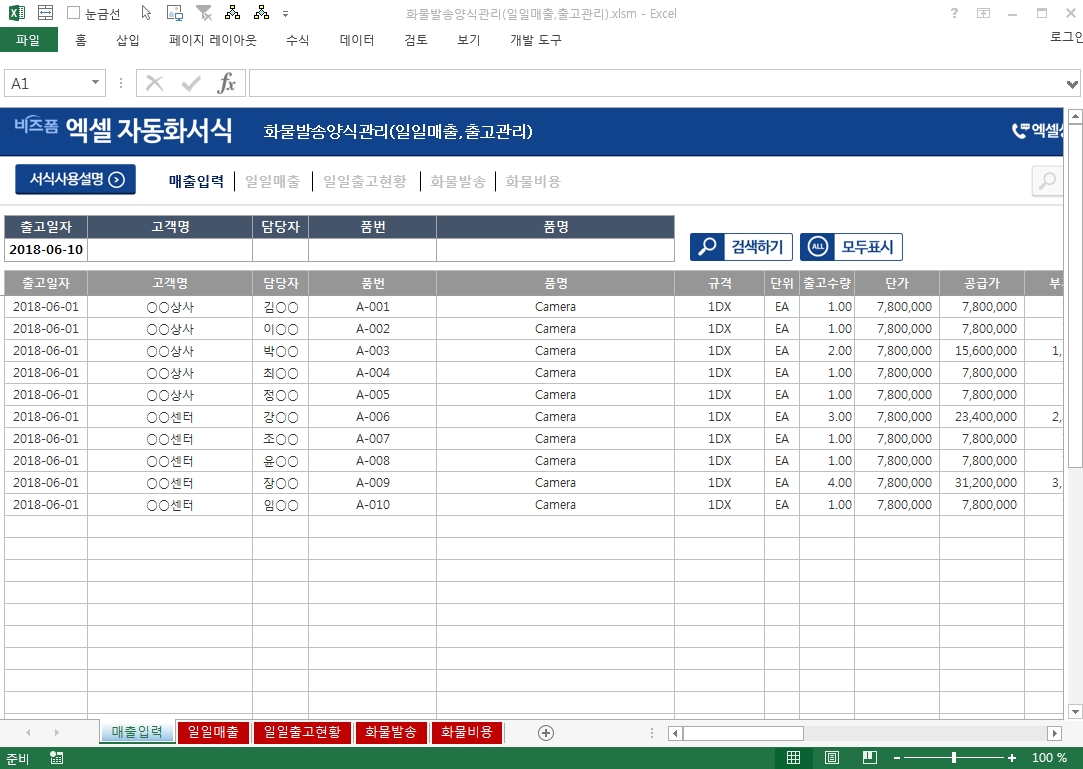The image size is (1083, 769).
Task: Click the magnifier search icon at right
Action: pos(1047,181)
